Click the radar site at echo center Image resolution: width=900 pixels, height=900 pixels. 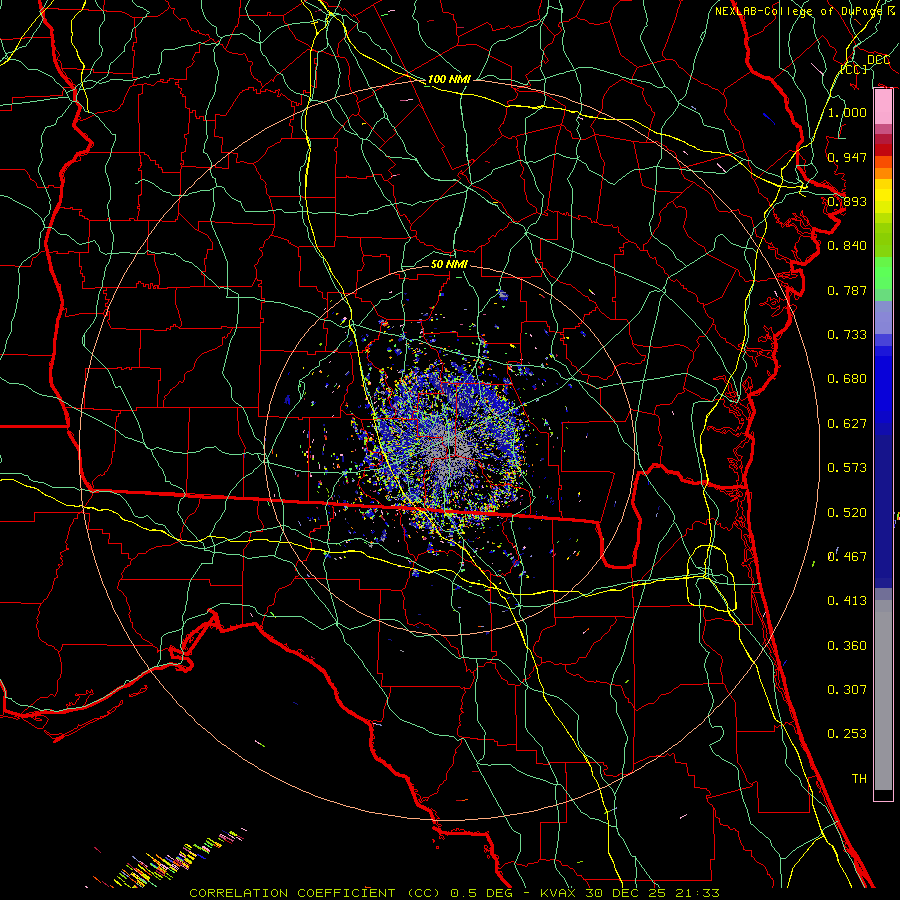click(449, 450)
